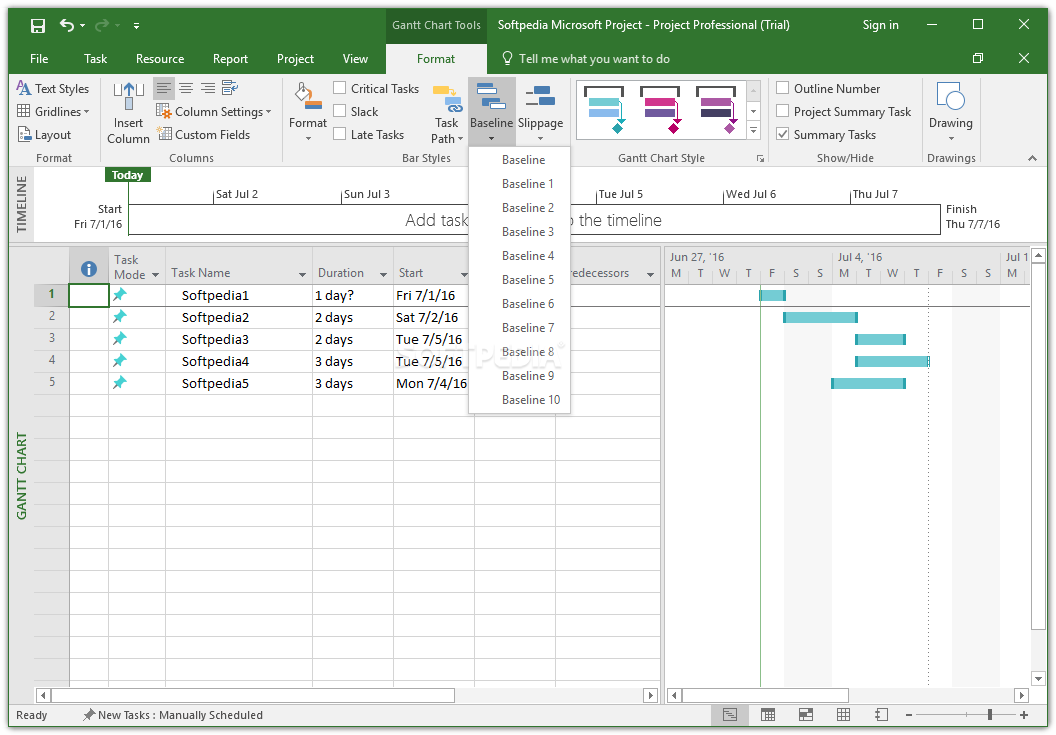Click the lightbulb Tell me icon
Screen dimensions: 1056x735
pos(508,59)
